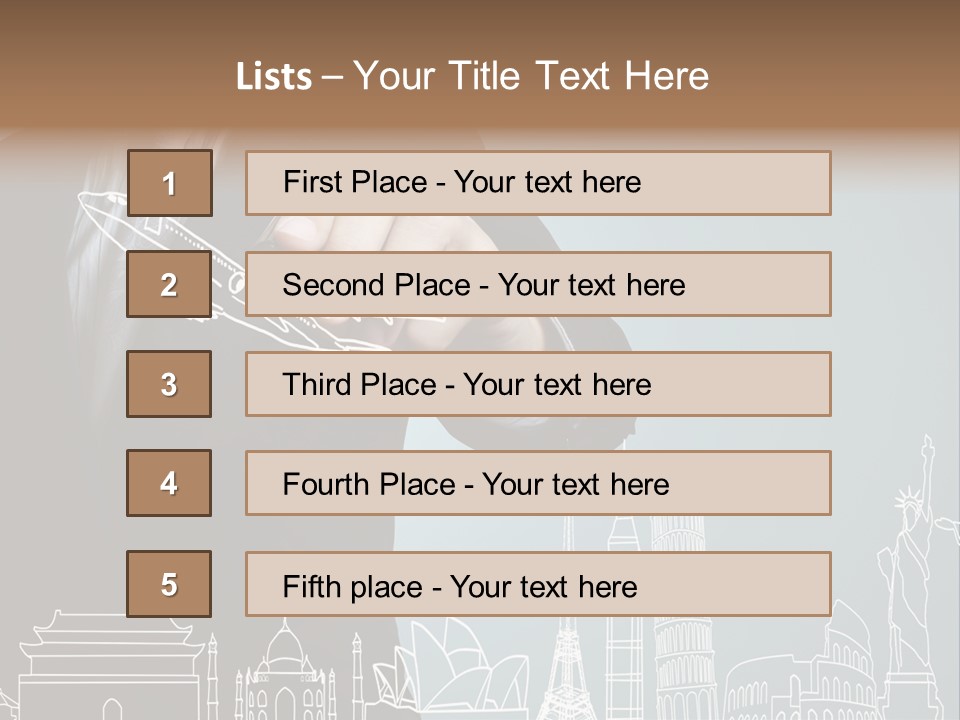Select the number 5 box
Viewport: 960px width, 720px height.
pyautogui.click(x=169, y=584)
